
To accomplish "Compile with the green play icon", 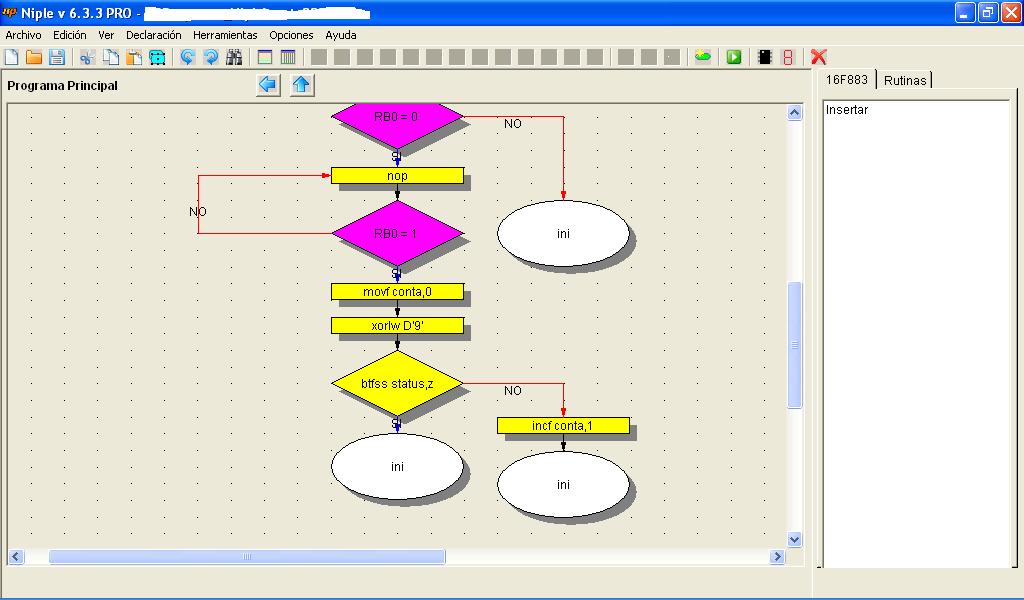I will (734, 57).
